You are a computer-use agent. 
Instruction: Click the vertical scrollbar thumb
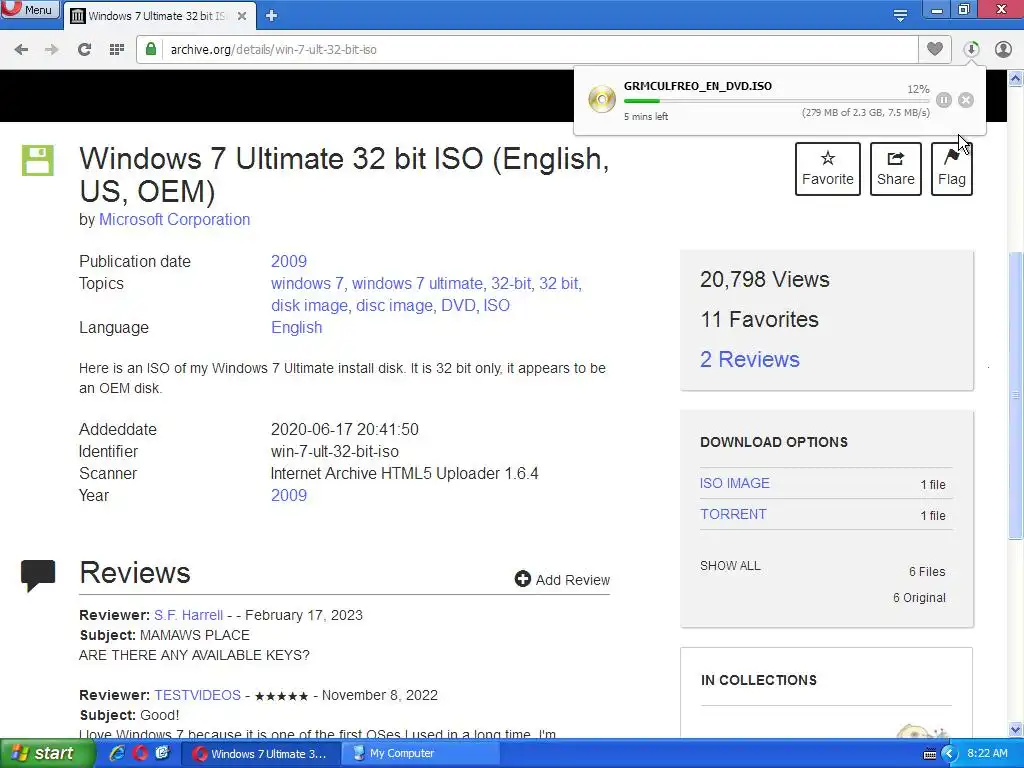click(x=1016, y=395)
